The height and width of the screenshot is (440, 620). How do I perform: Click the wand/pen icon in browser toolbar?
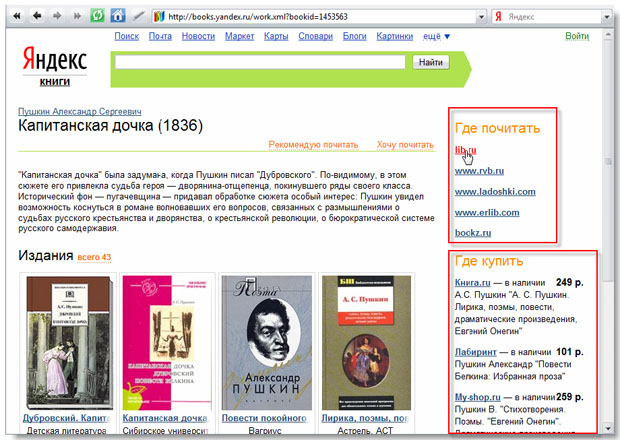(138, 16)
